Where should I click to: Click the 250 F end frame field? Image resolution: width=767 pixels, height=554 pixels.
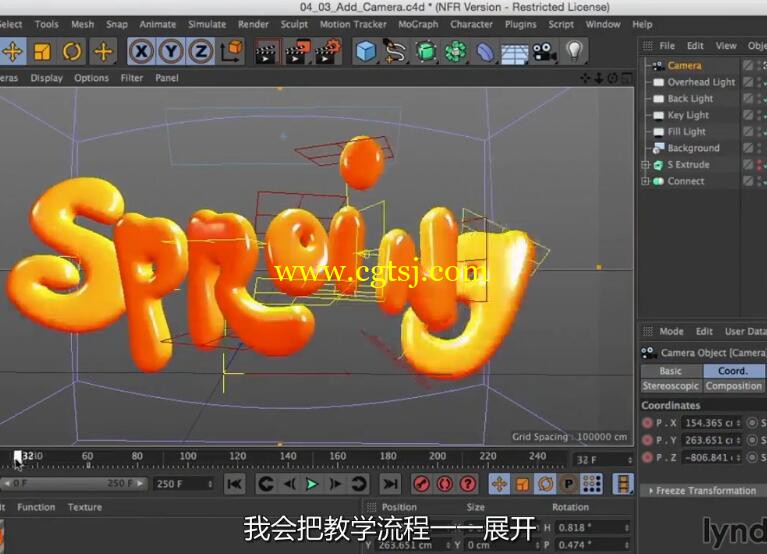(x=183, y=484)
